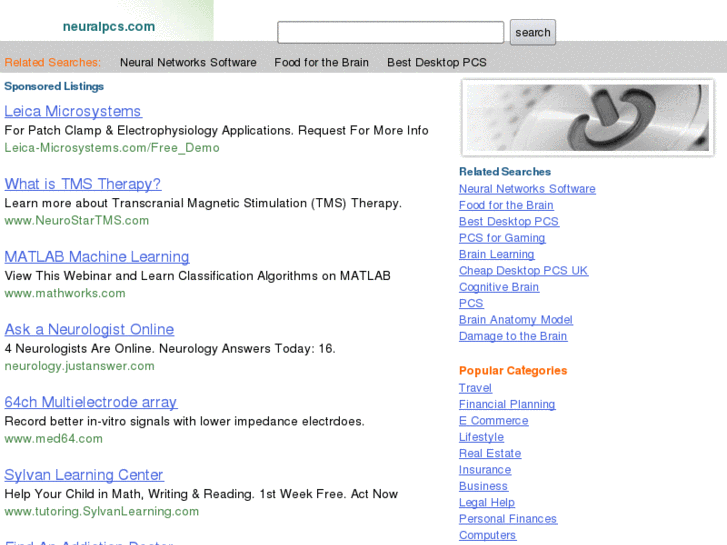The height and width of the screenshot is (545, 727).
Task: Click the Sponsored Listings heading
Action: (54, 86)
